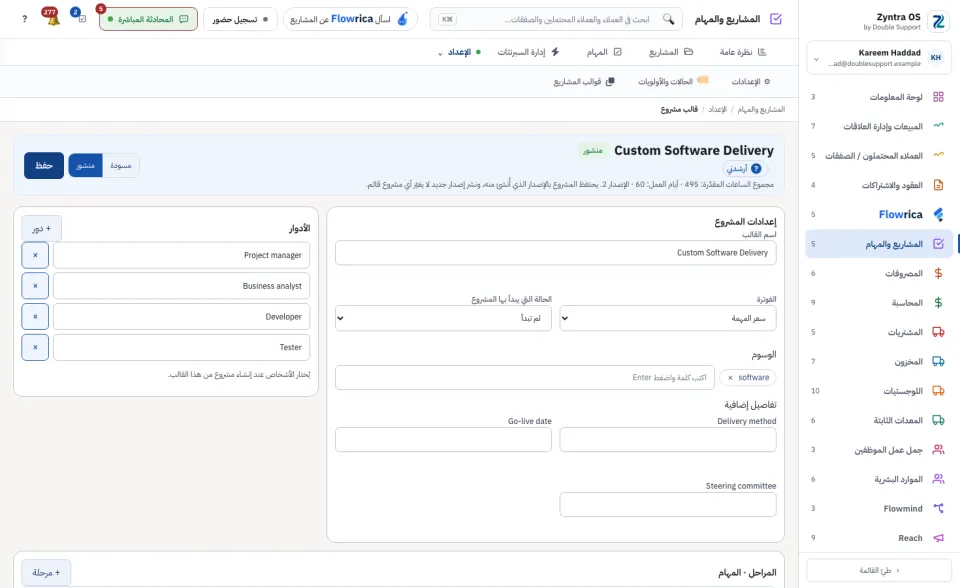Open the dashboard grid icon in sidebar
Screen dimensions: 960x588
938,97
